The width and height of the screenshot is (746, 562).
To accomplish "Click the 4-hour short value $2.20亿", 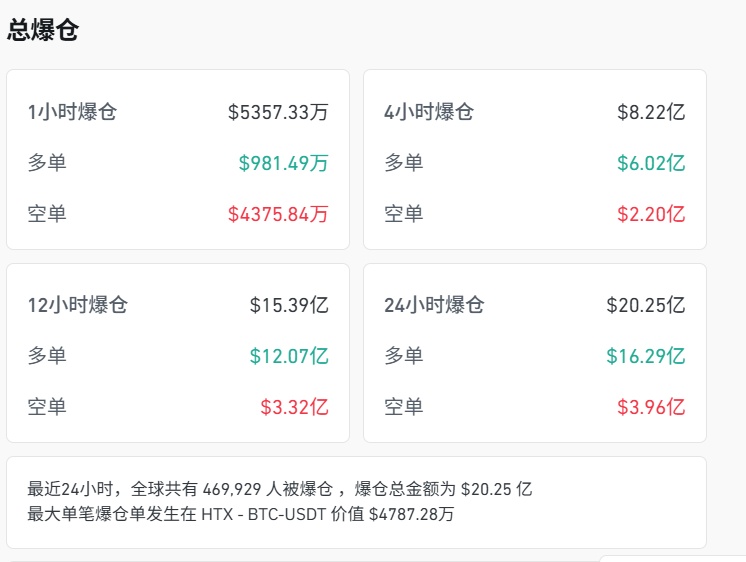I will (651, 214).
